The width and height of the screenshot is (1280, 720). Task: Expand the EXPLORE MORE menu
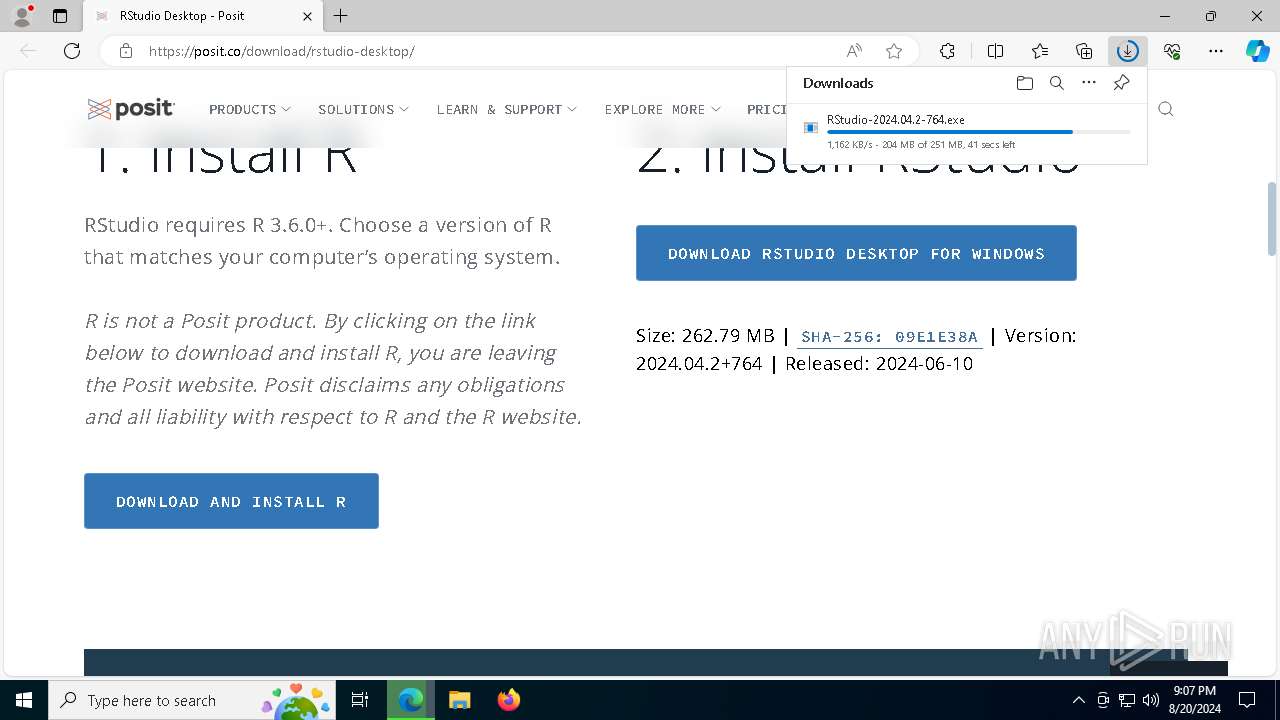[x=663, y=109]
